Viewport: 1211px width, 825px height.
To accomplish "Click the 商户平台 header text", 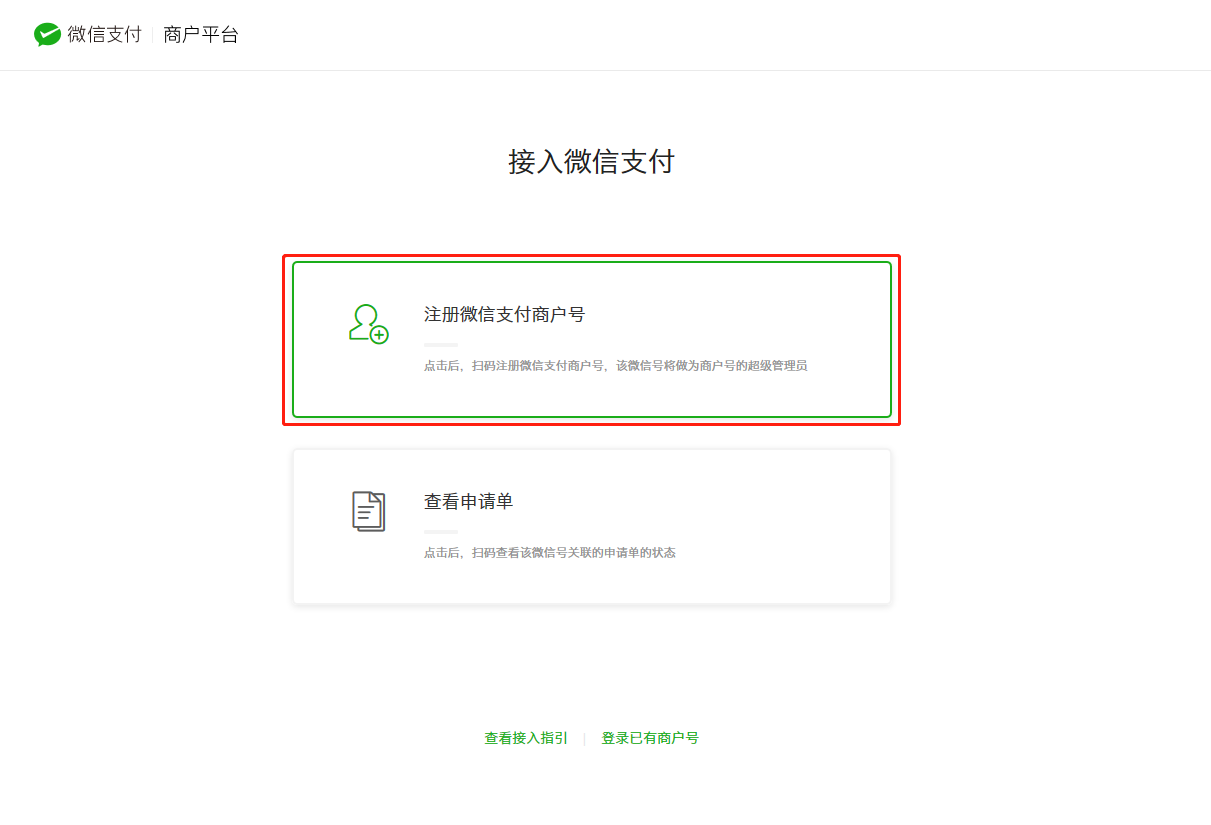I will 201,35.
